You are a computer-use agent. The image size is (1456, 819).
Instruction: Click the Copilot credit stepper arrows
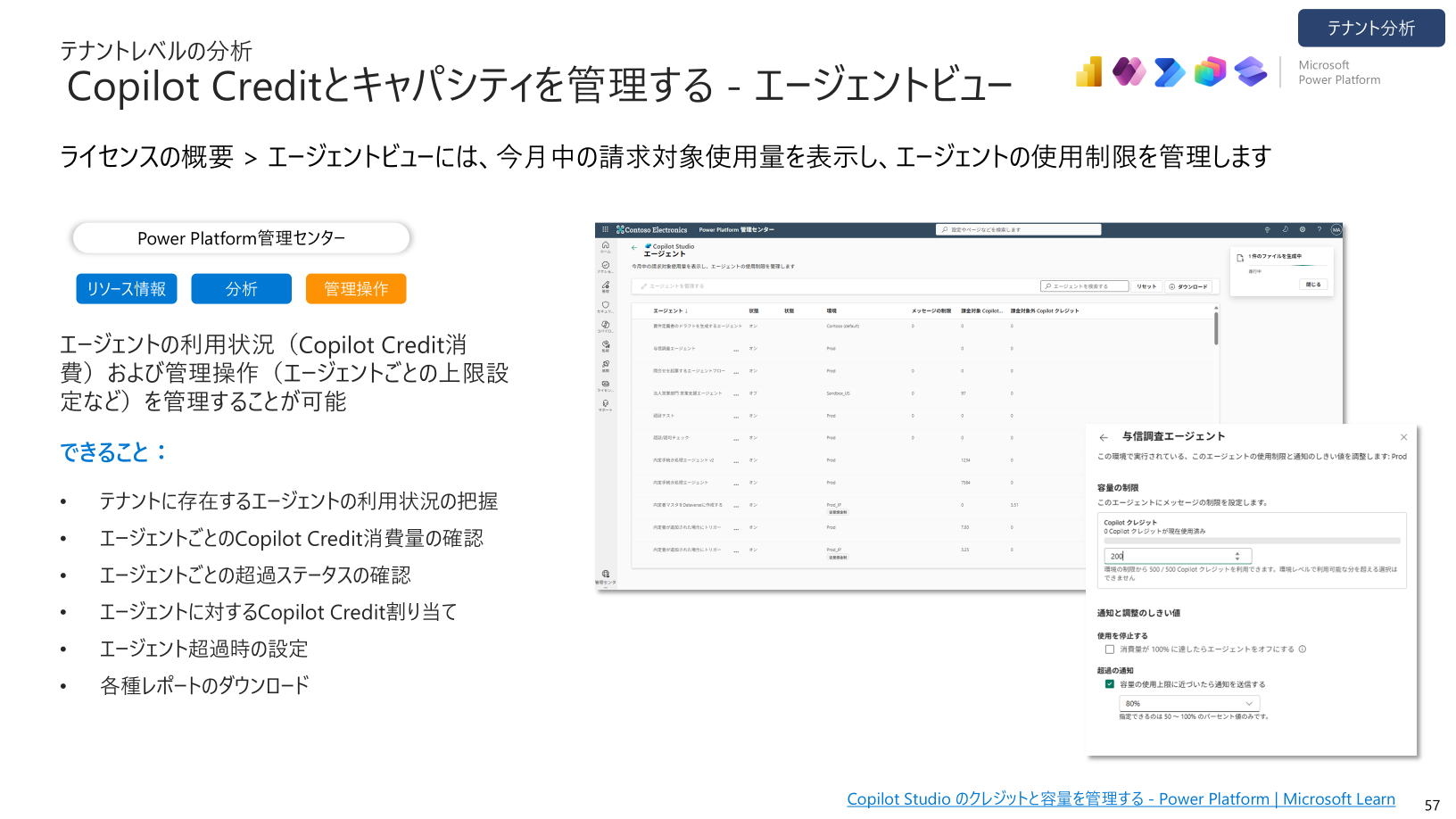coord(1237,556)
